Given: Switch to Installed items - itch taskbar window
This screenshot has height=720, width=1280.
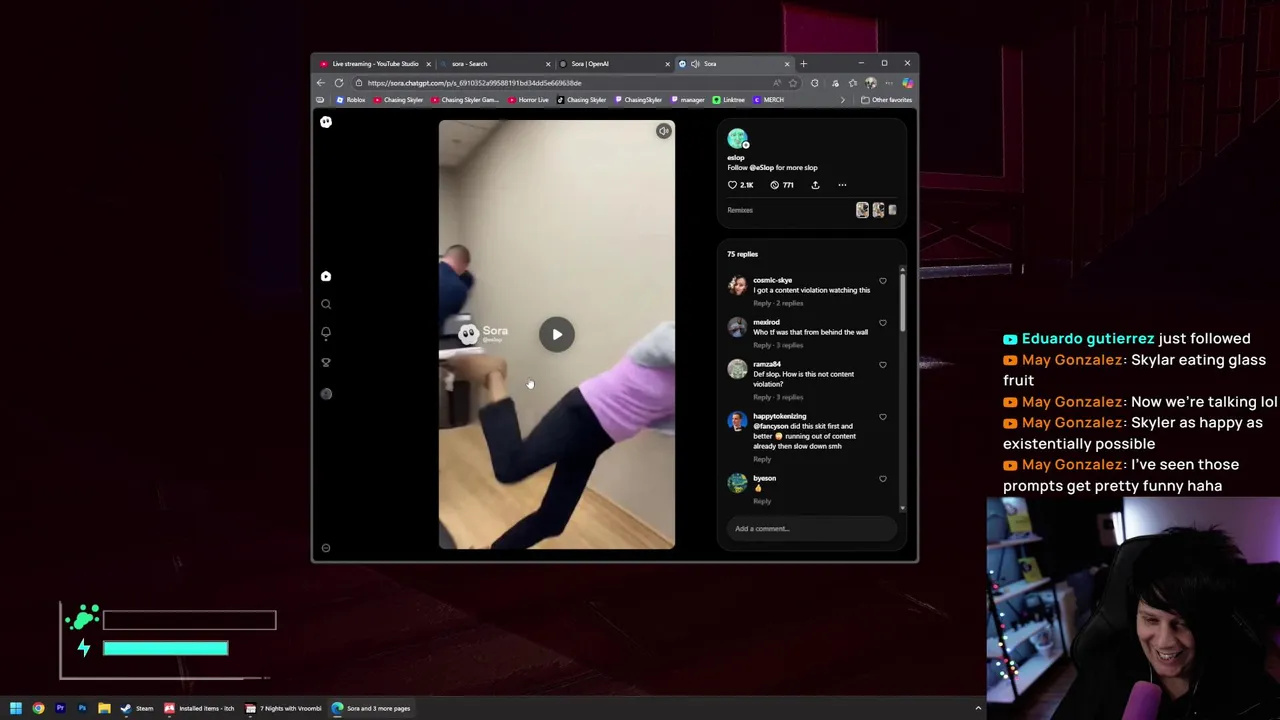Looking at the screenshot, I should coord(199,708).
